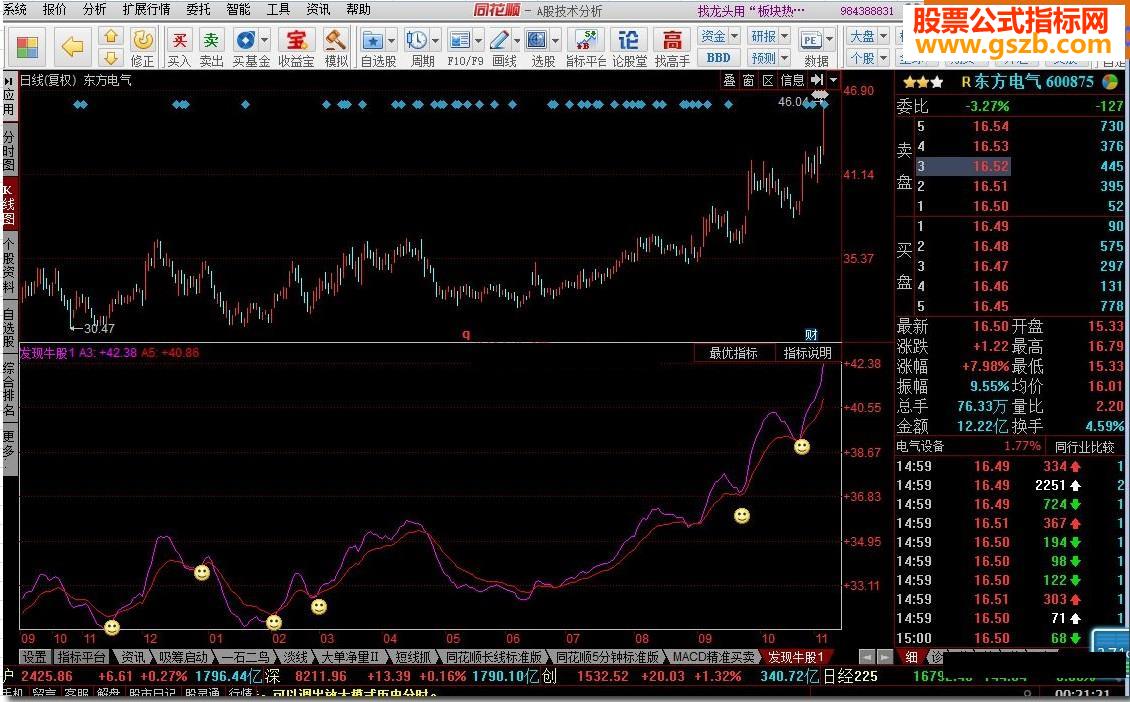Click the three-star rating icon
This screenshot has width=1130, height=702.
[x=923, y=82]
